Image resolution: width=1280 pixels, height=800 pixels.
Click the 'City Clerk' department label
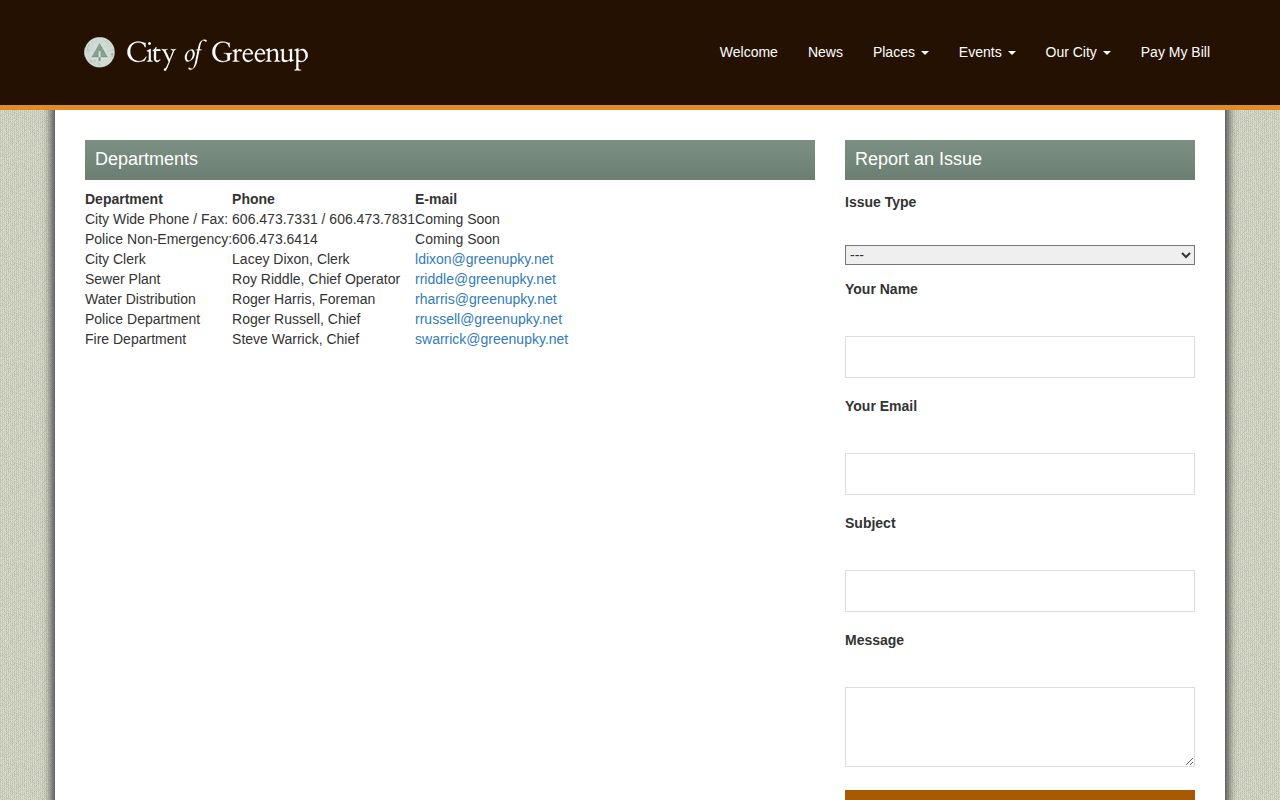click(115, 259)
